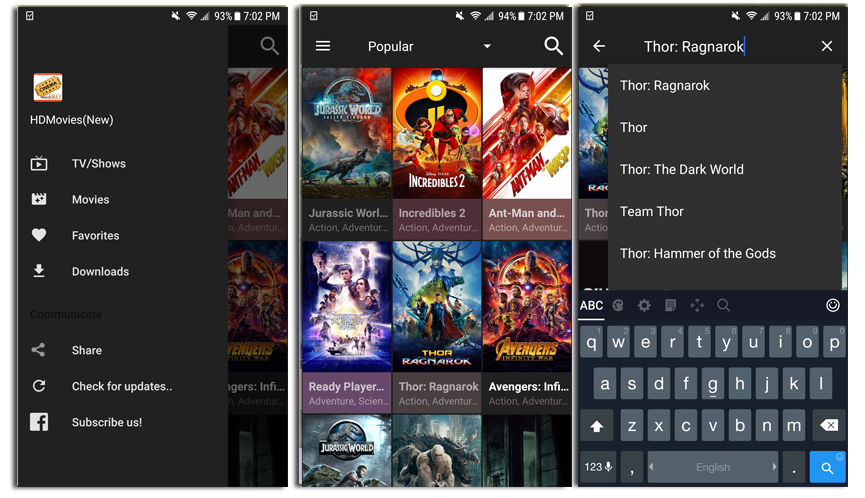The image size is (865, 498).
Task: Tap the search icon behind the drawer
Action: [x=269, y=46]
